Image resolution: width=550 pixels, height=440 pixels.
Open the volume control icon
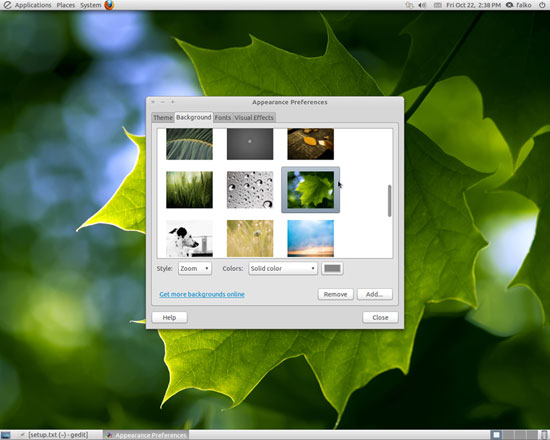[423, 5]
